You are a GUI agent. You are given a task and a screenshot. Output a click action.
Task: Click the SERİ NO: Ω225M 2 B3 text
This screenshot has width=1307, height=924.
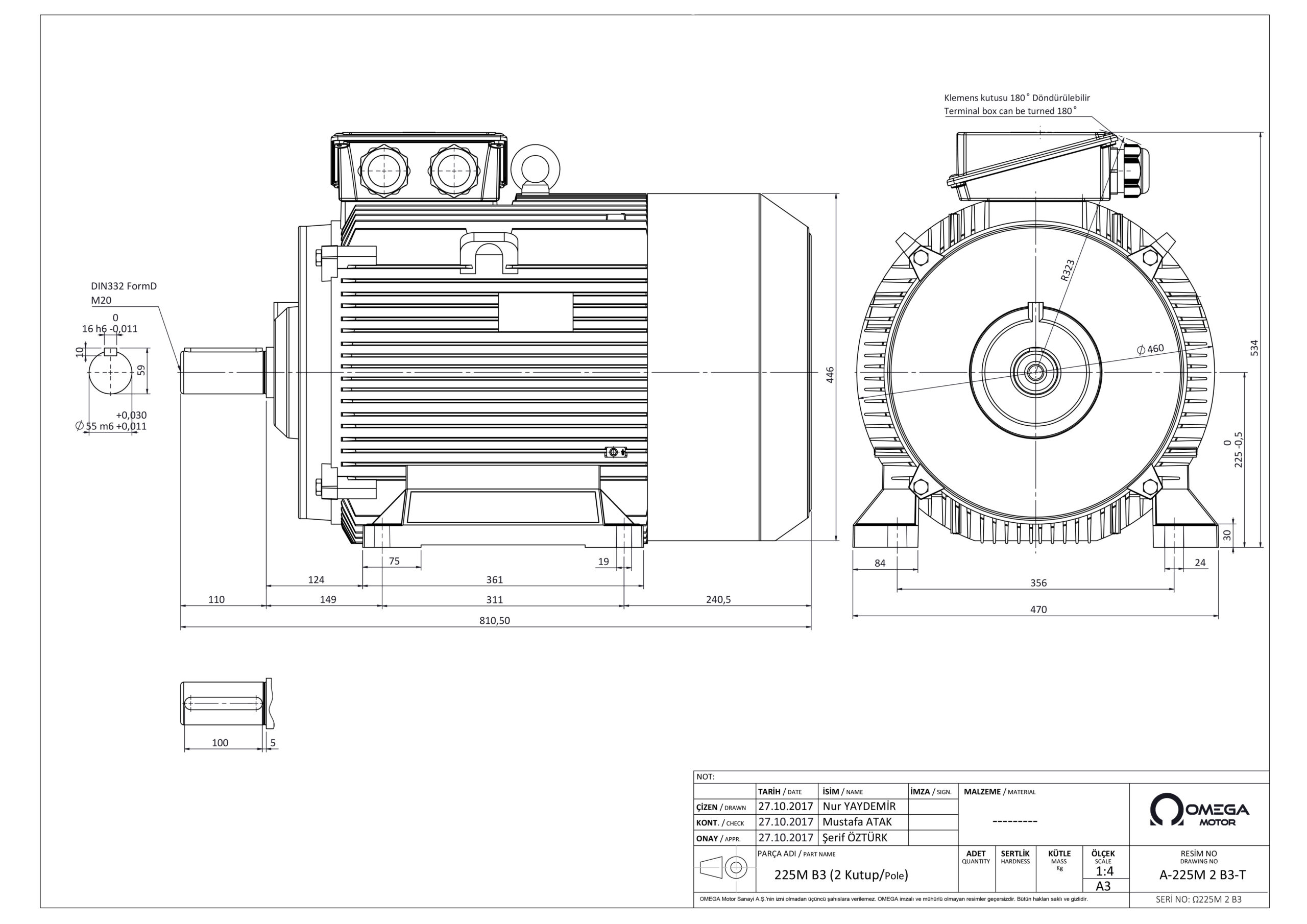[x=1198, y=899]
